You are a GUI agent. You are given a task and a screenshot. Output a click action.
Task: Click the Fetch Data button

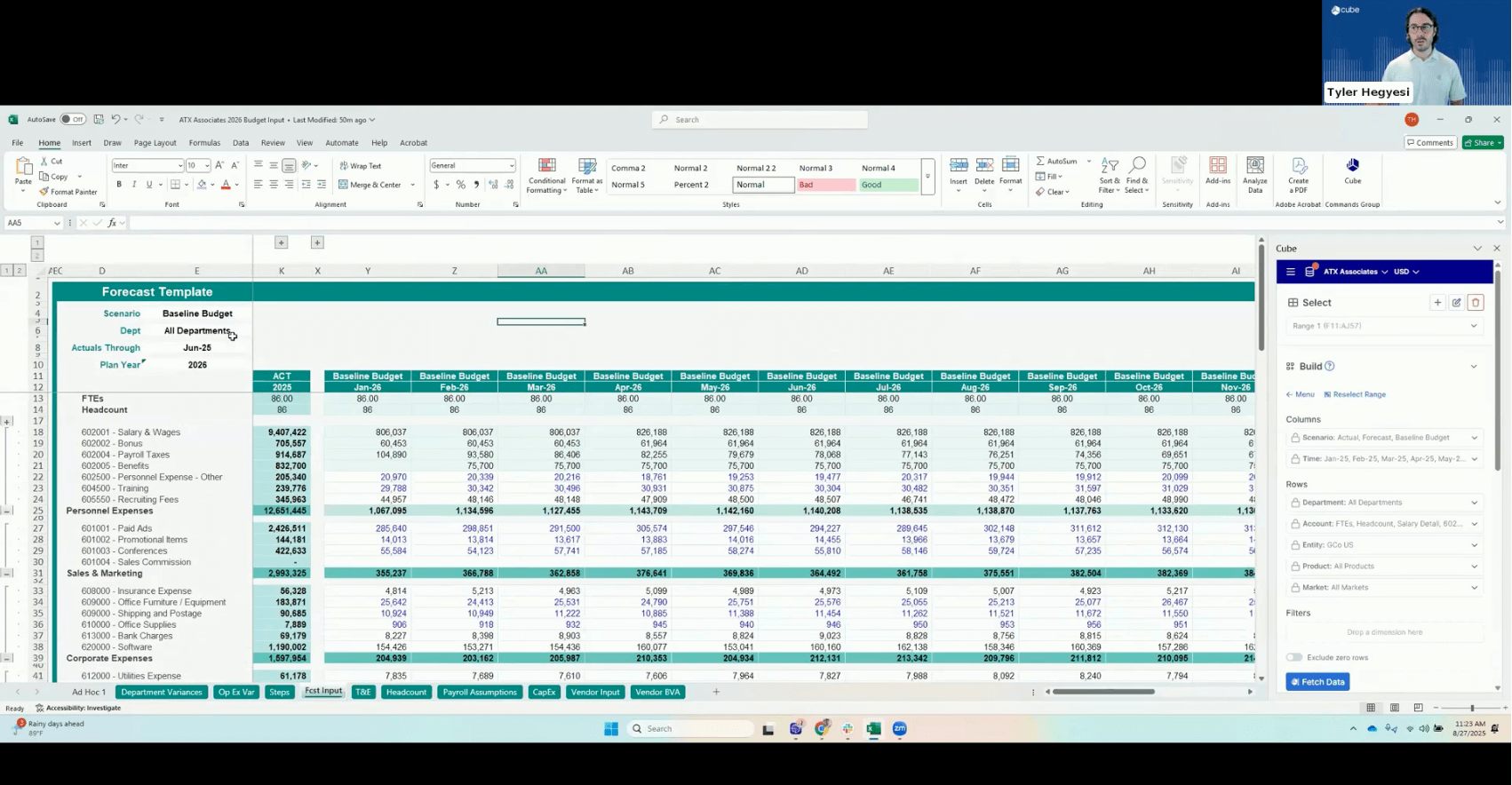pos(1317,682)
